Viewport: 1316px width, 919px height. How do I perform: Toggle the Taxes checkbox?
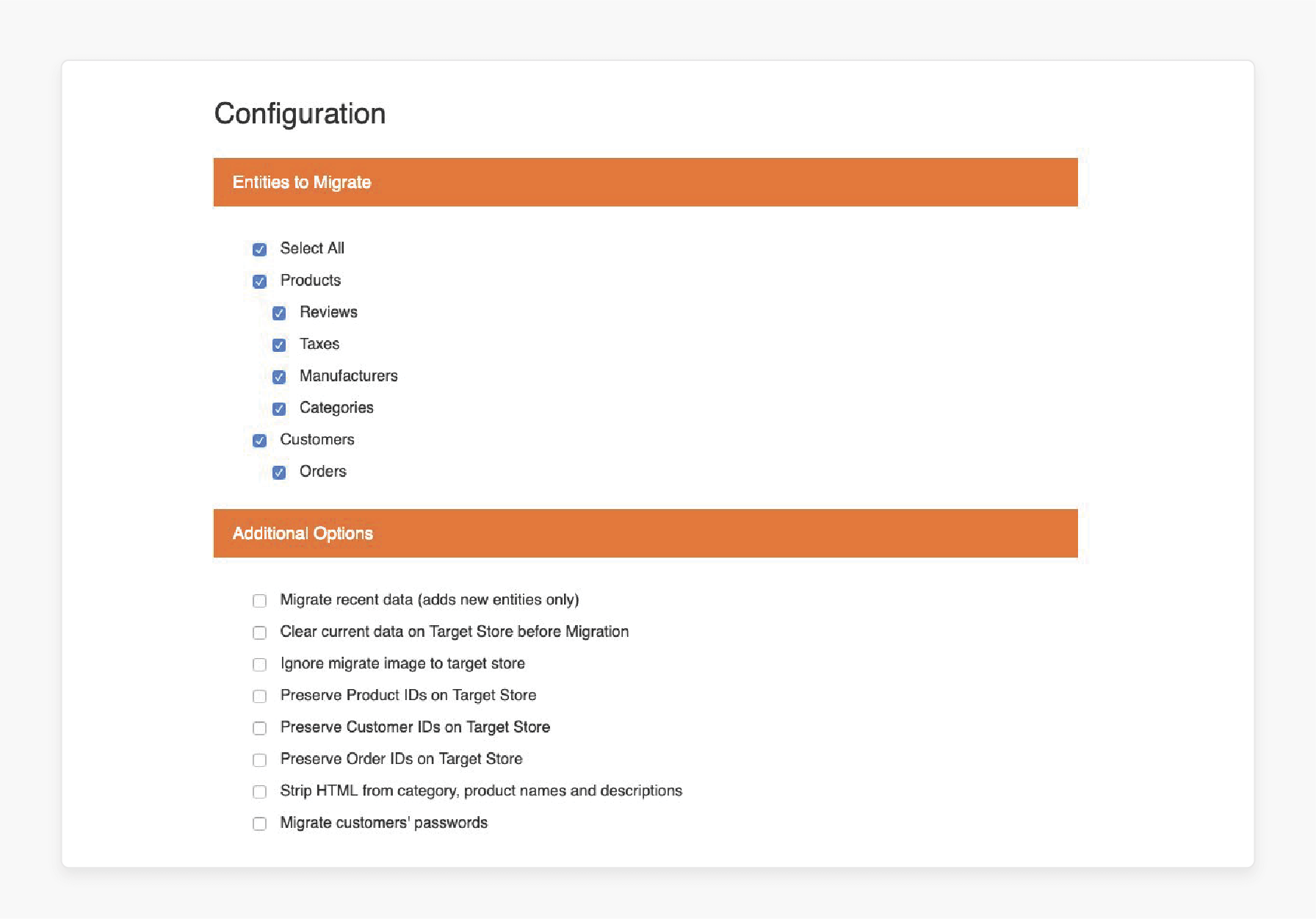click(x=279, y=345)
